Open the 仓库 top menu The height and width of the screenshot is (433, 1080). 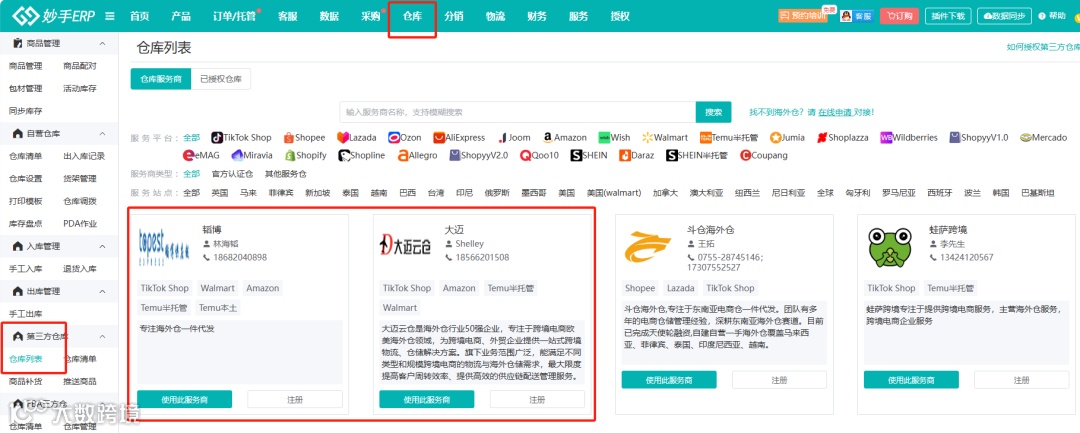pos(412,17)
